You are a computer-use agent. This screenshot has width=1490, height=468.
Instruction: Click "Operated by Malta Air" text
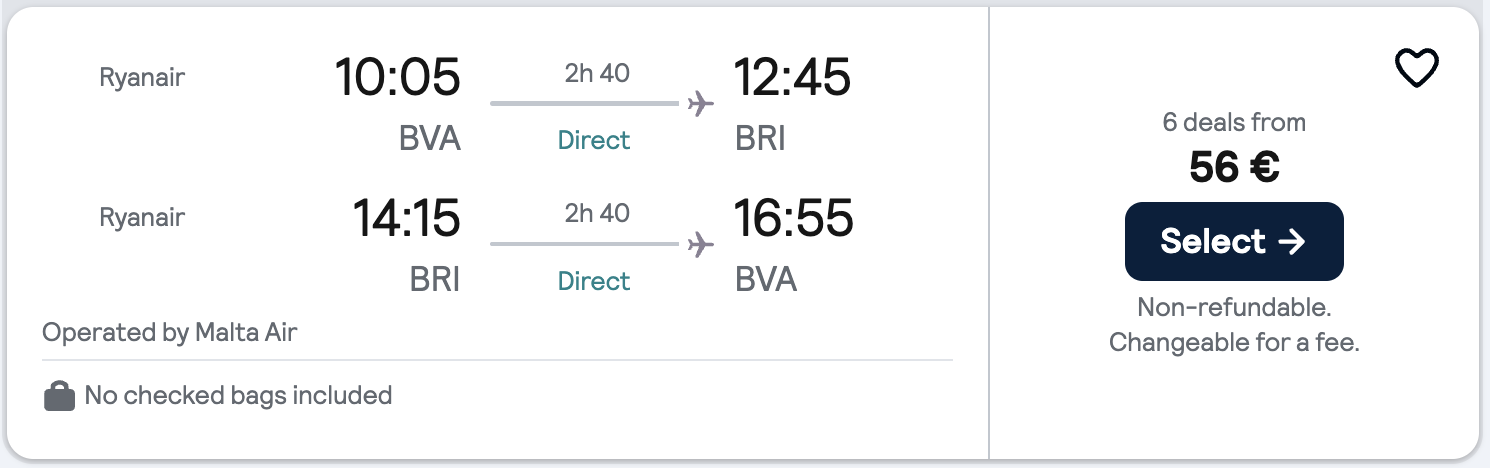[x=170, y=332]
